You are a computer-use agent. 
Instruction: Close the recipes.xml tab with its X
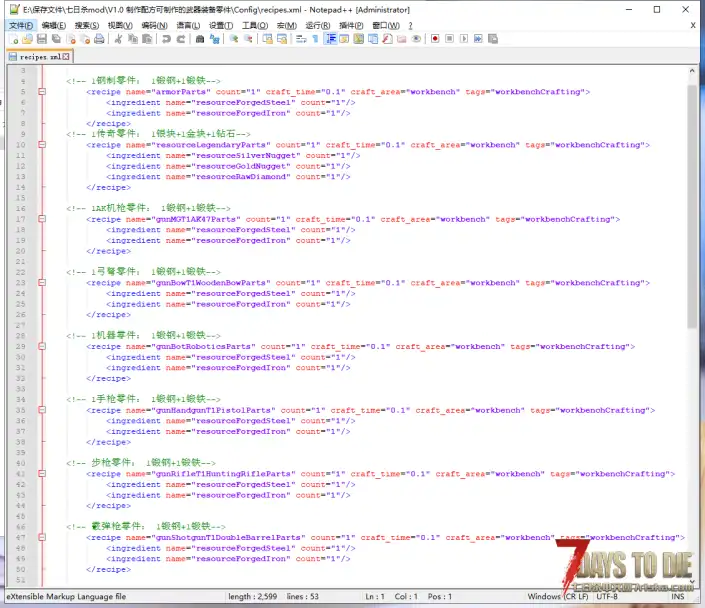pyautogui.click(x=66, y=57)
